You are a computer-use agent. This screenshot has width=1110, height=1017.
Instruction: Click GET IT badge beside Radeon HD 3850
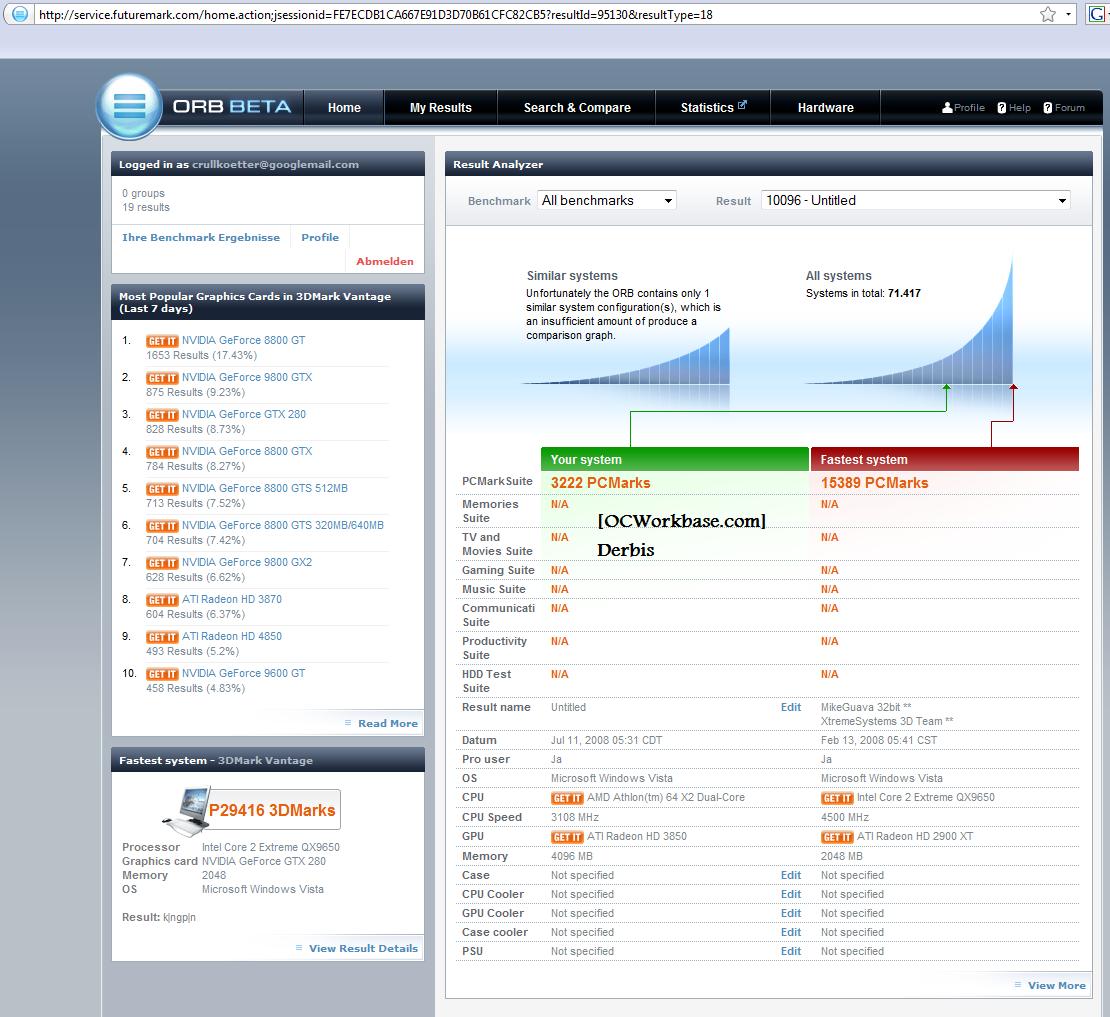(567, 837)
